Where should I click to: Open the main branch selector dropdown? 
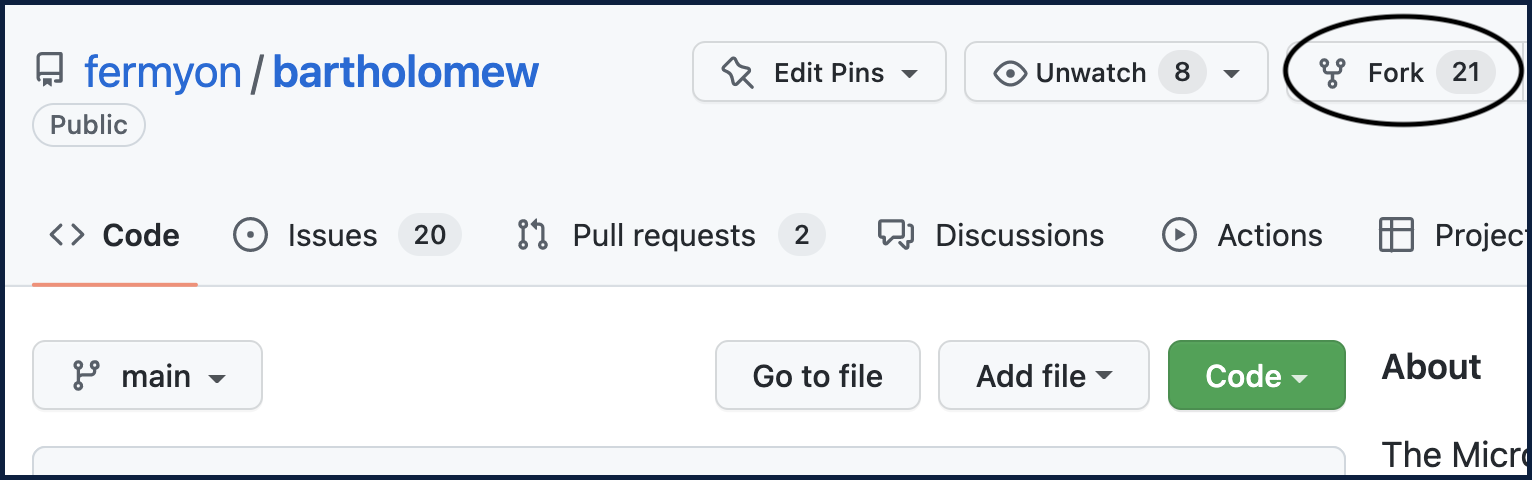click(147, 376)
